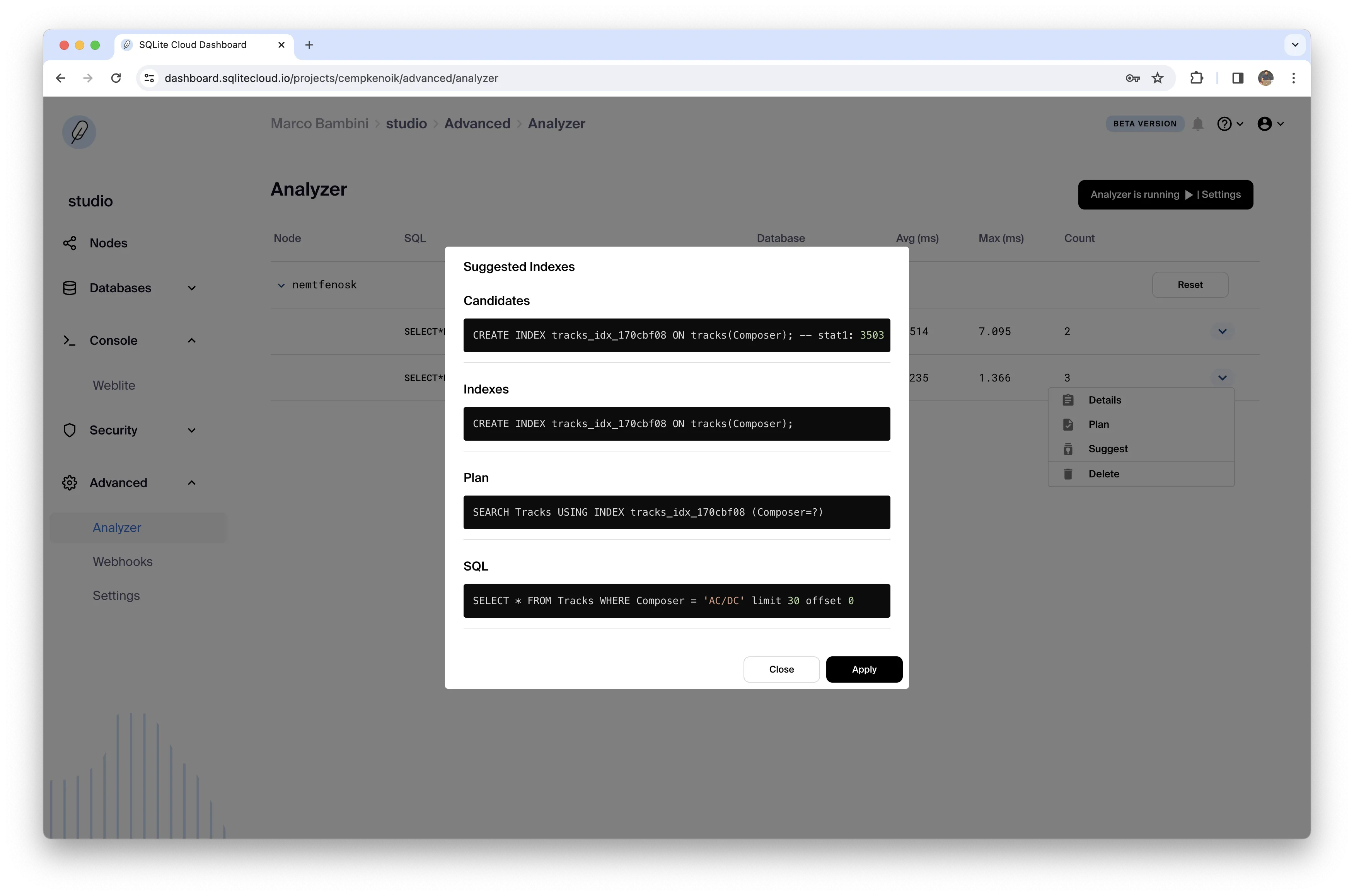Viewport: 1354px width, 896px height.
Task: Click the SQLite Cloud feather logo
Action: pyautogui.click(x=79, y=132)
